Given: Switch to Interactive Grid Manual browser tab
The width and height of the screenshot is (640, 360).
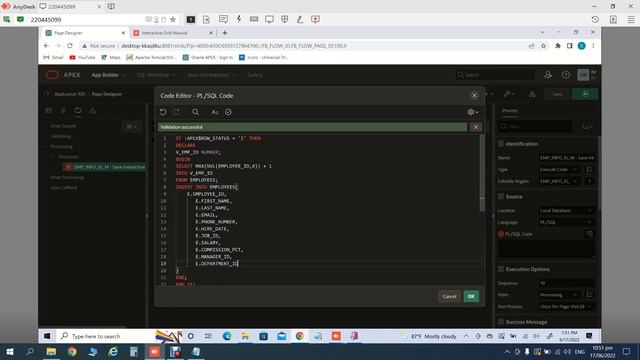Looking at the screenshot, I should (x=173, y=33).
